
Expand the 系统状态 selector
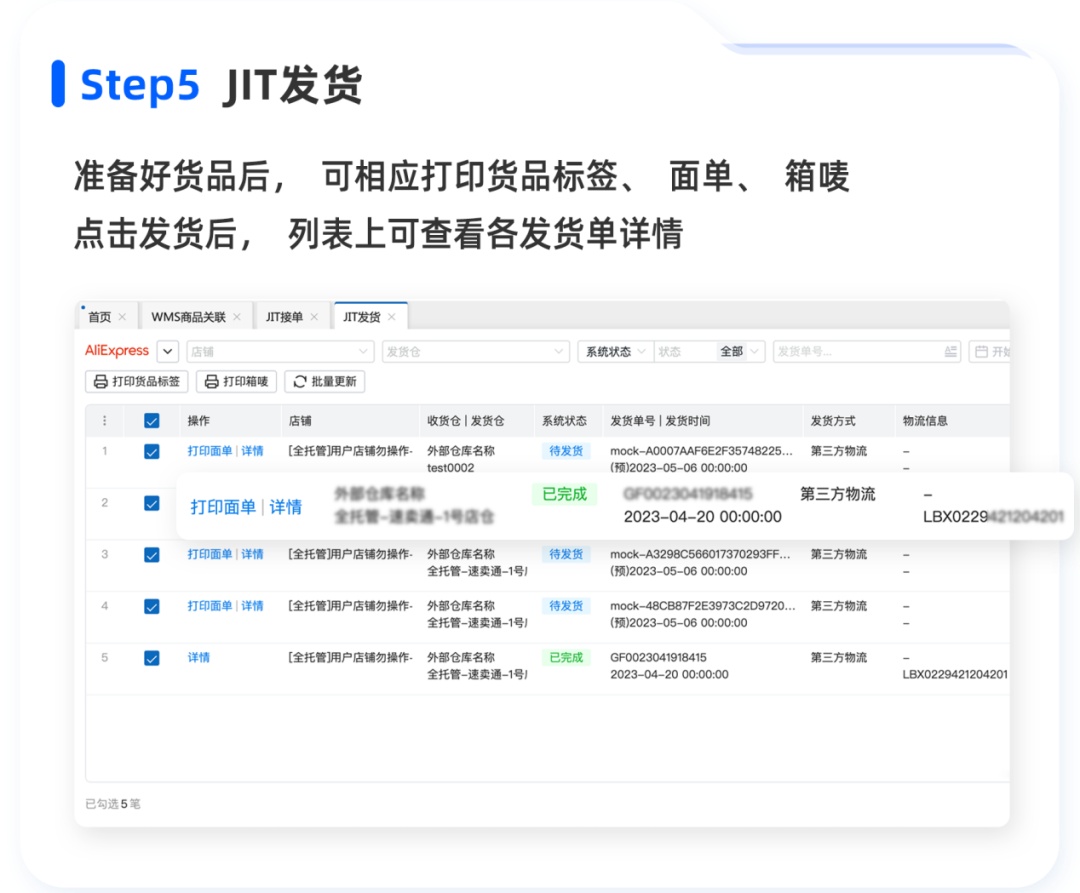coord(615,352)
